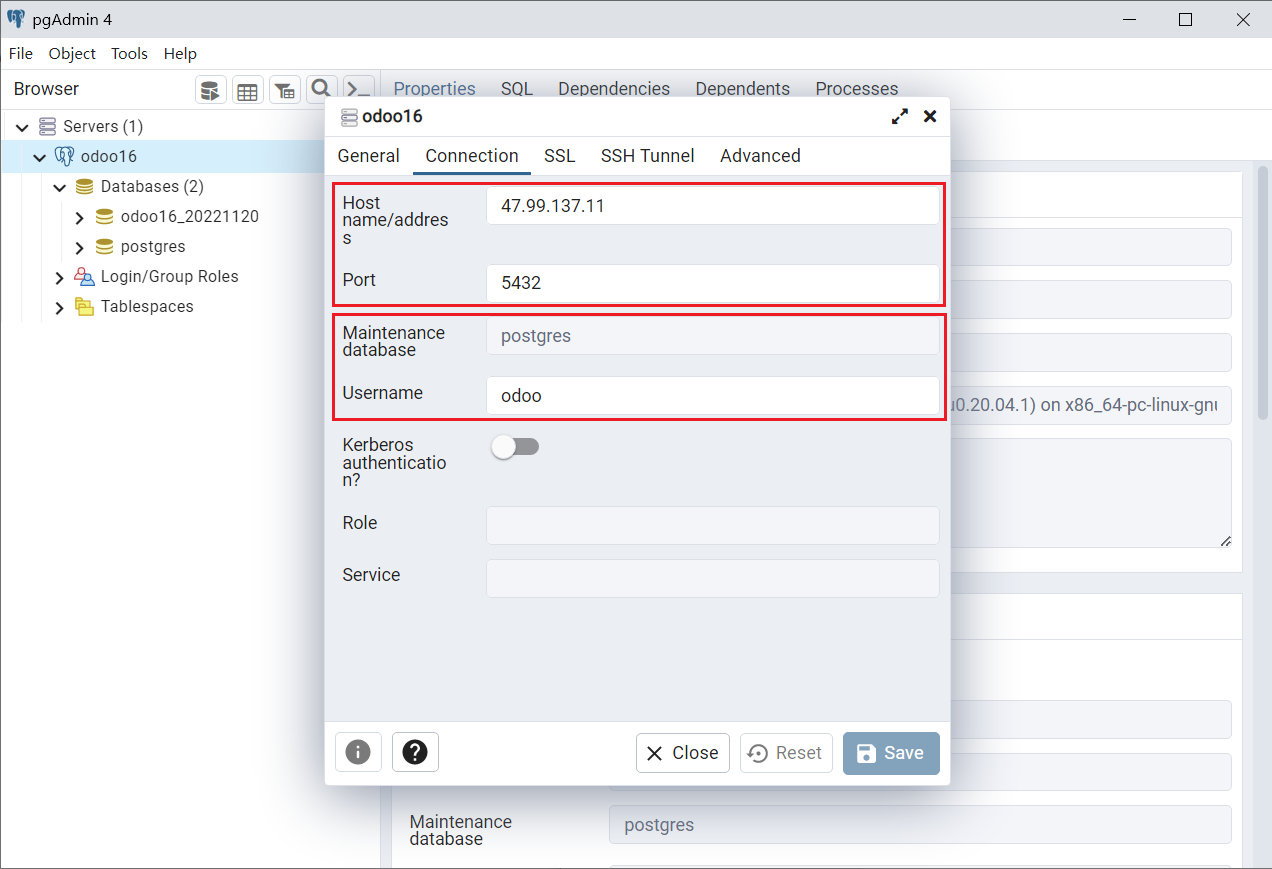Click the View Data table icon
Screen dimensions: 1272x869
(248, 91)
